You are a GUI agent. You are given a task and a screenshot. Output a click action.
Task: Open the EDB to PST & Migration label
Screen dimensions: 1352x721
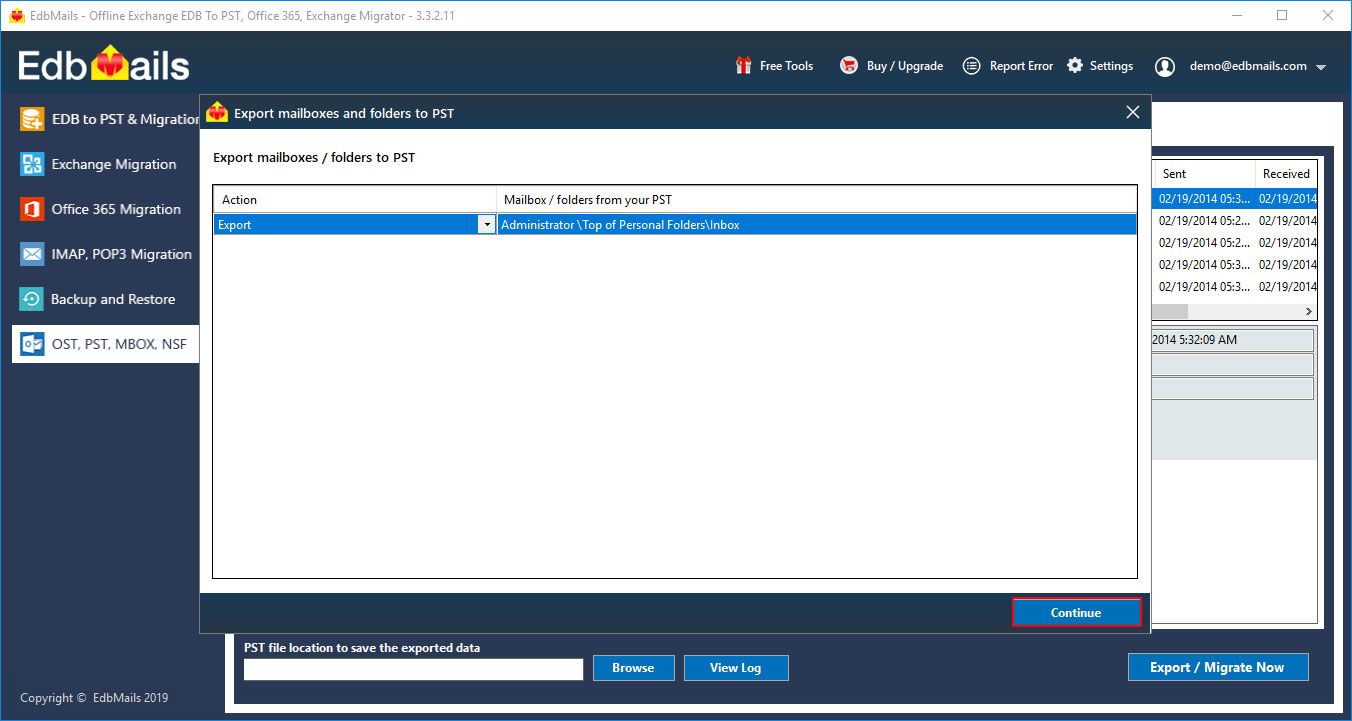[x=125, y=119]
